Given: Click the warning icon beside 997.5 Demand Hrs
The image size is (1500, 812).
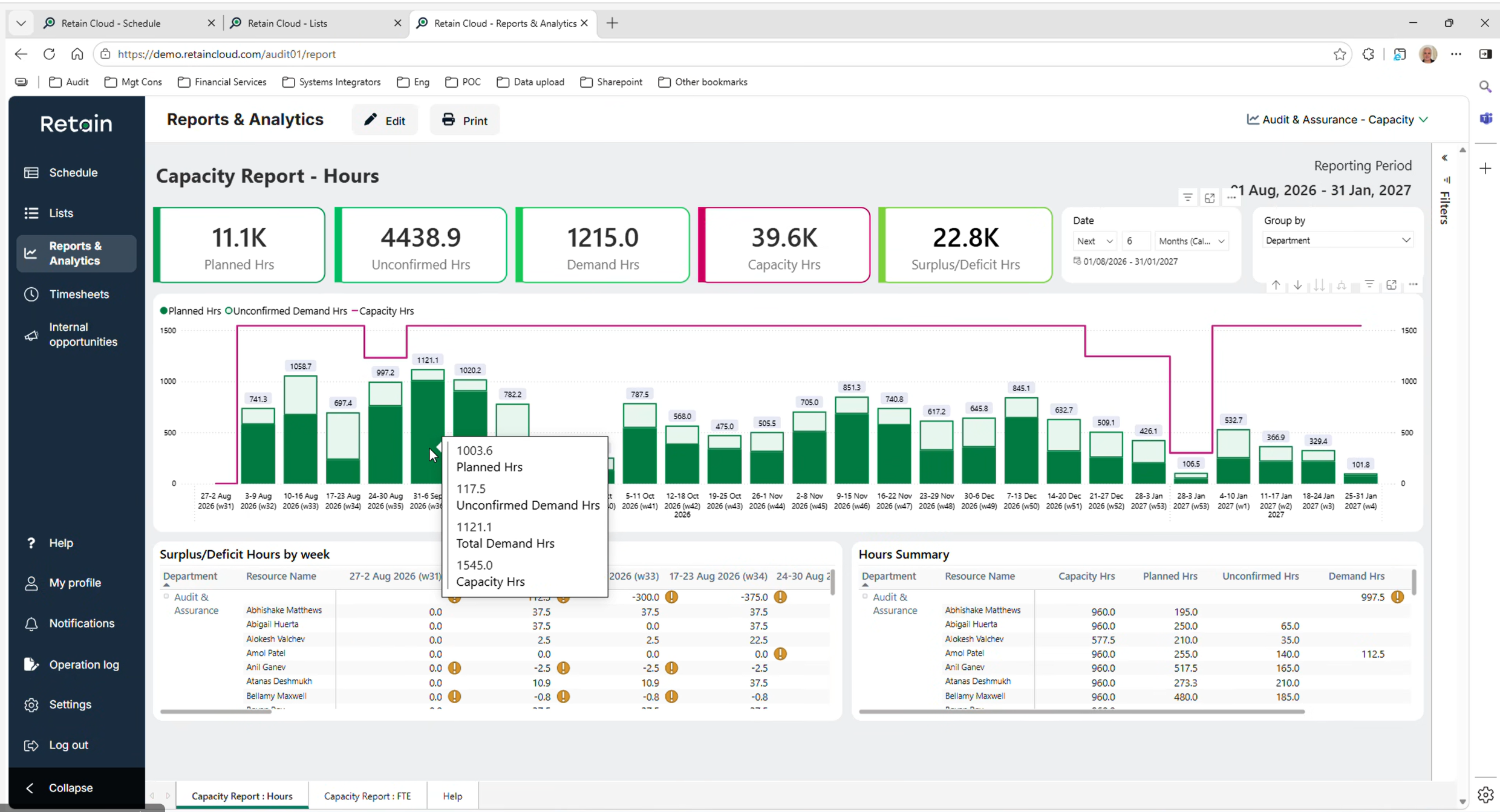Looking at the screenshot, I should pyautogui.click(x=1397, y=597).
